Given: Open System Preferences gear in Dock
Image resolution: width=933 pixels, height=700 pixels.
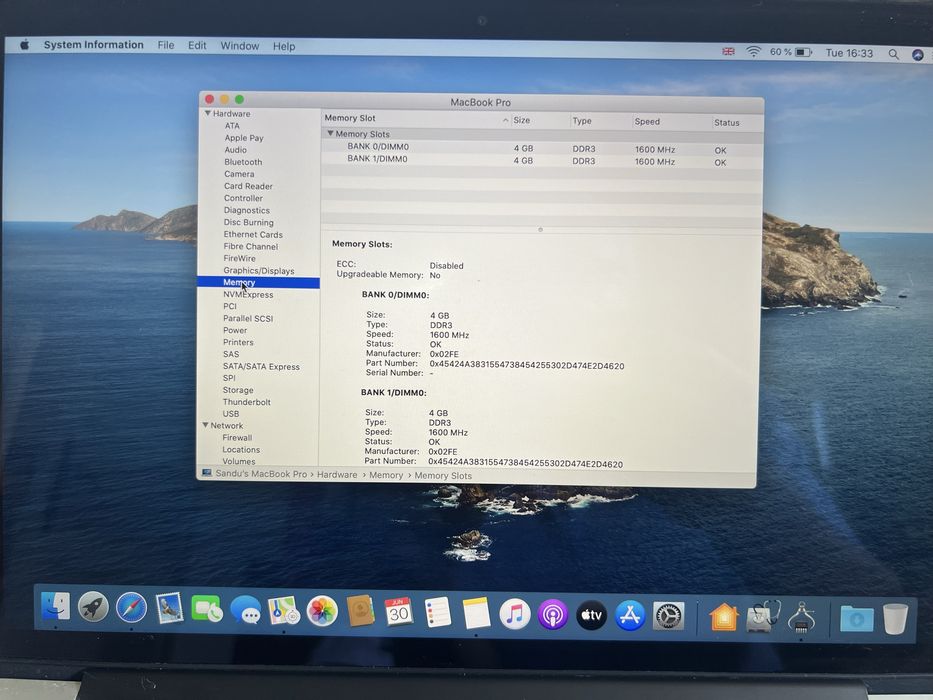Looking at the screenshot, I should (669, 617).
